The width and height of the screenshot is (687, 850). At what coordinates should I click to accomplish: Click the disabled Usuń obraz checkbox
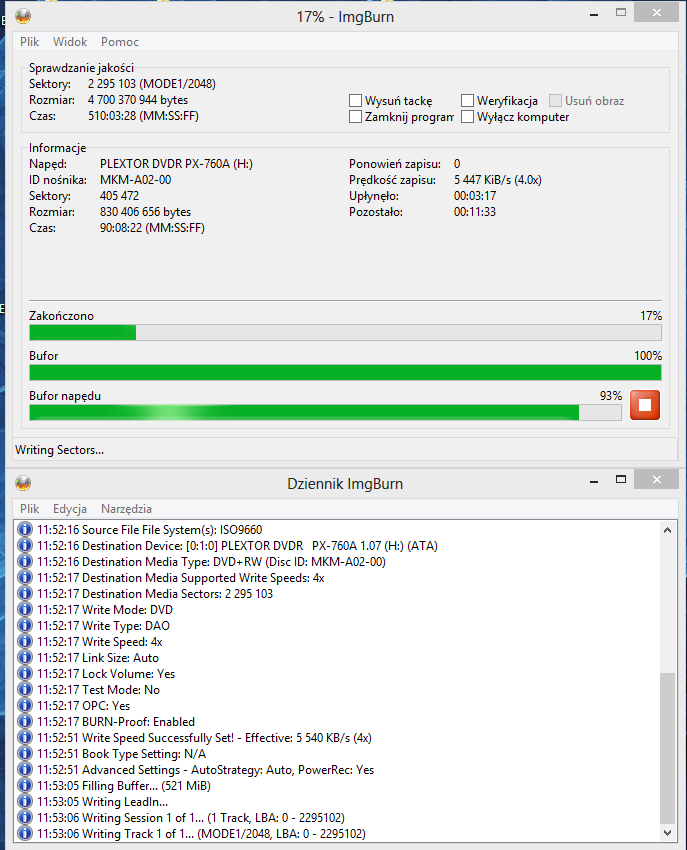pyautogui.click(x=555, y=101)
